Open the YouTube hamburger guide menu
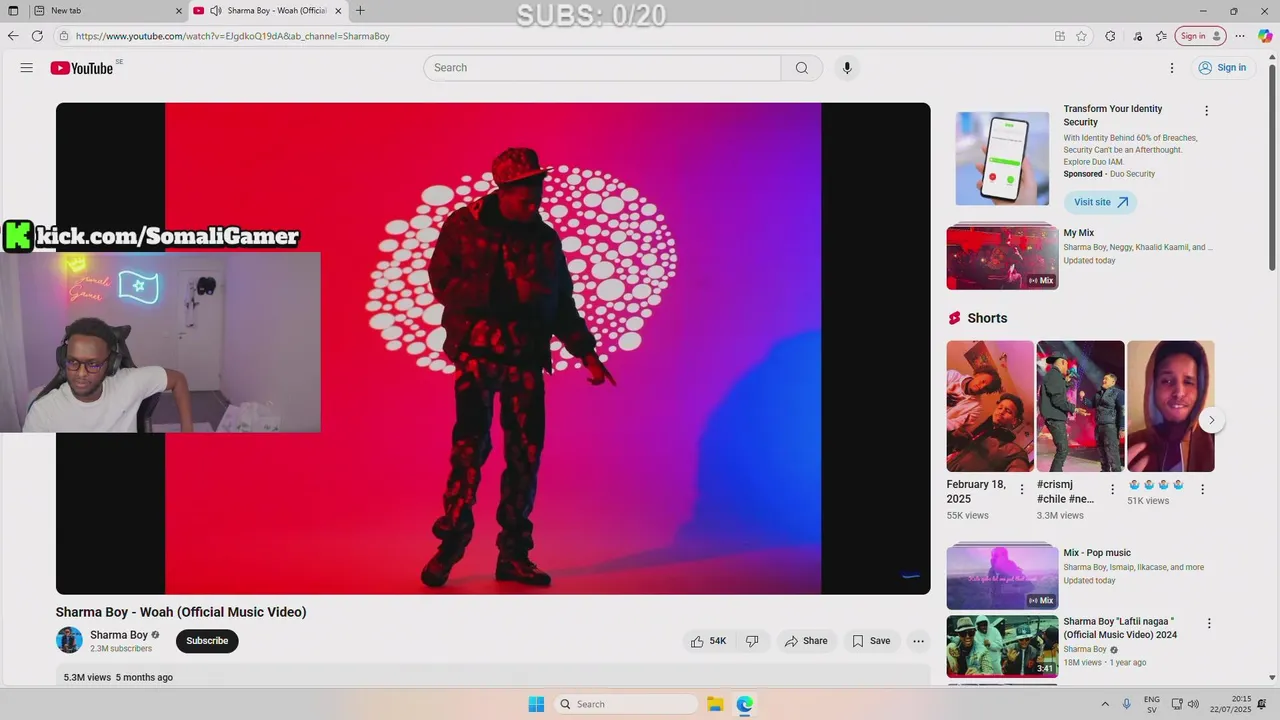The width and height of the screenshot is (1280, 720). tap(27, 68)
